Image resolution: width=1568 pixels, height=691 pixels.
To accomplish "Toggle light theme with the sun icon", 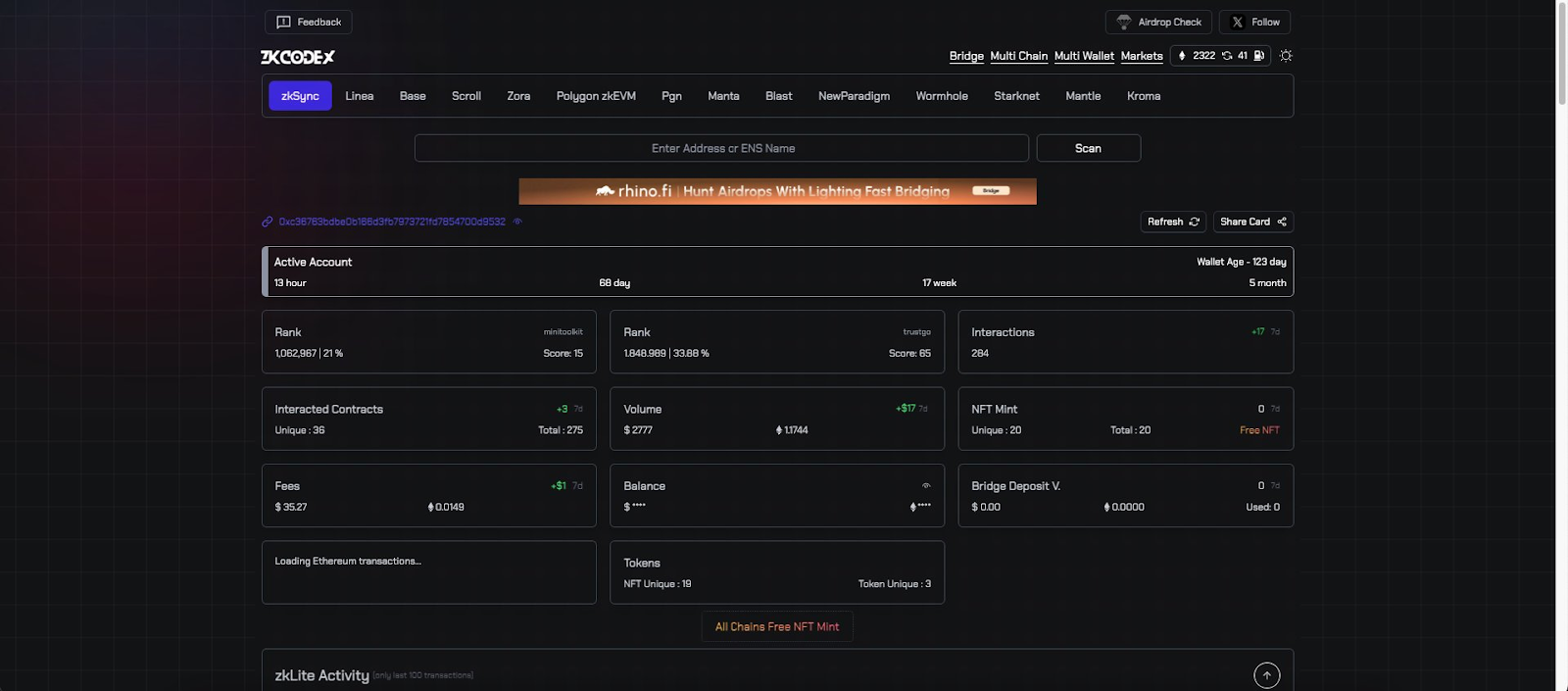I will pyautogui.click(x=1286, y=56).
